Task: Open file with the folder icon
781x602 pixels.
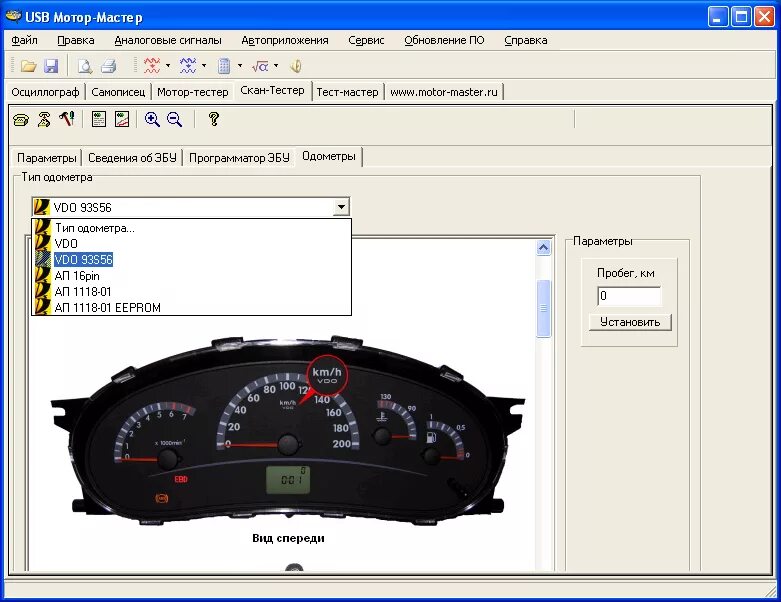Action: coord(28,66)
